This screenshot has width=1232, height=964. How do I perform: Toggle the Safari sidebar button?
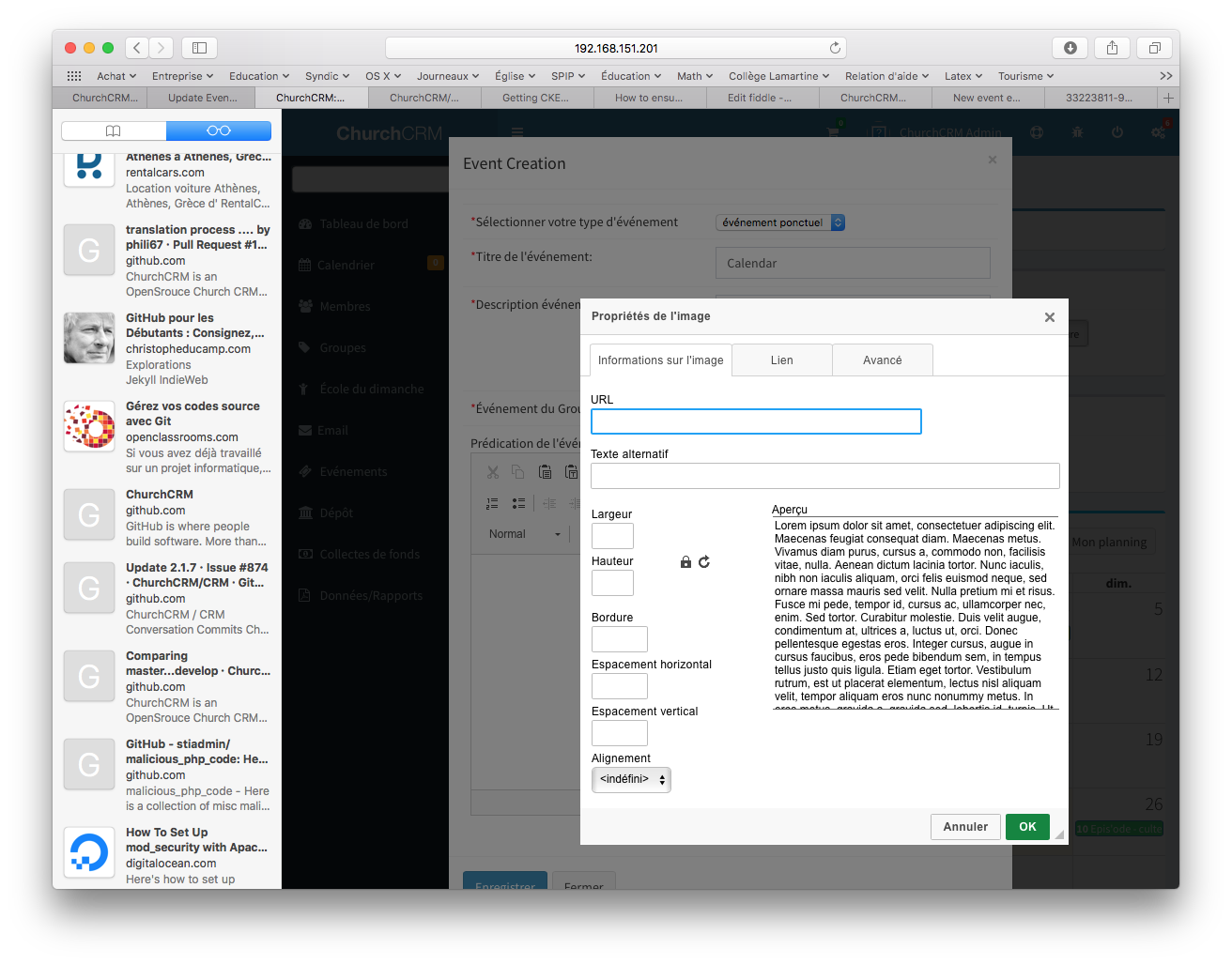pyautogui.click(x=199, y=47)
